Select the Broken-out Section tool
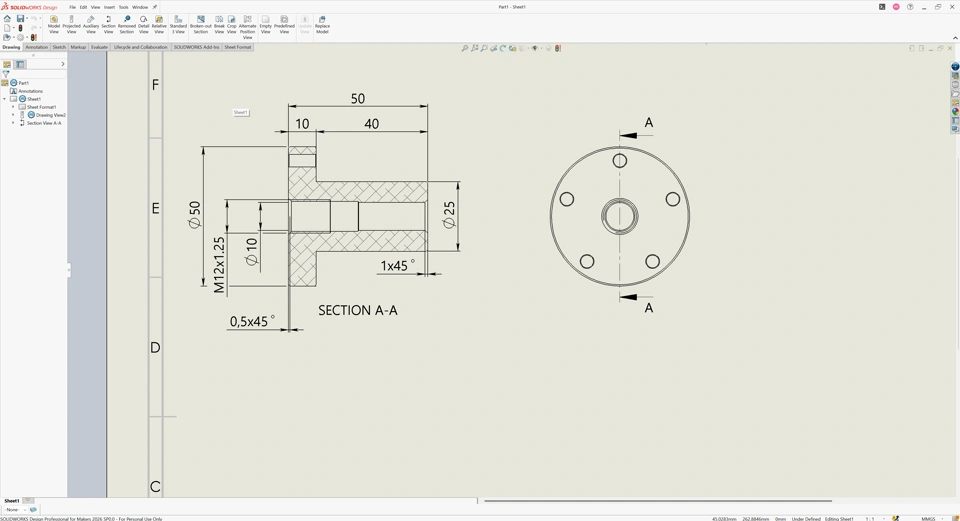960x521 pixels. [201, 25]
